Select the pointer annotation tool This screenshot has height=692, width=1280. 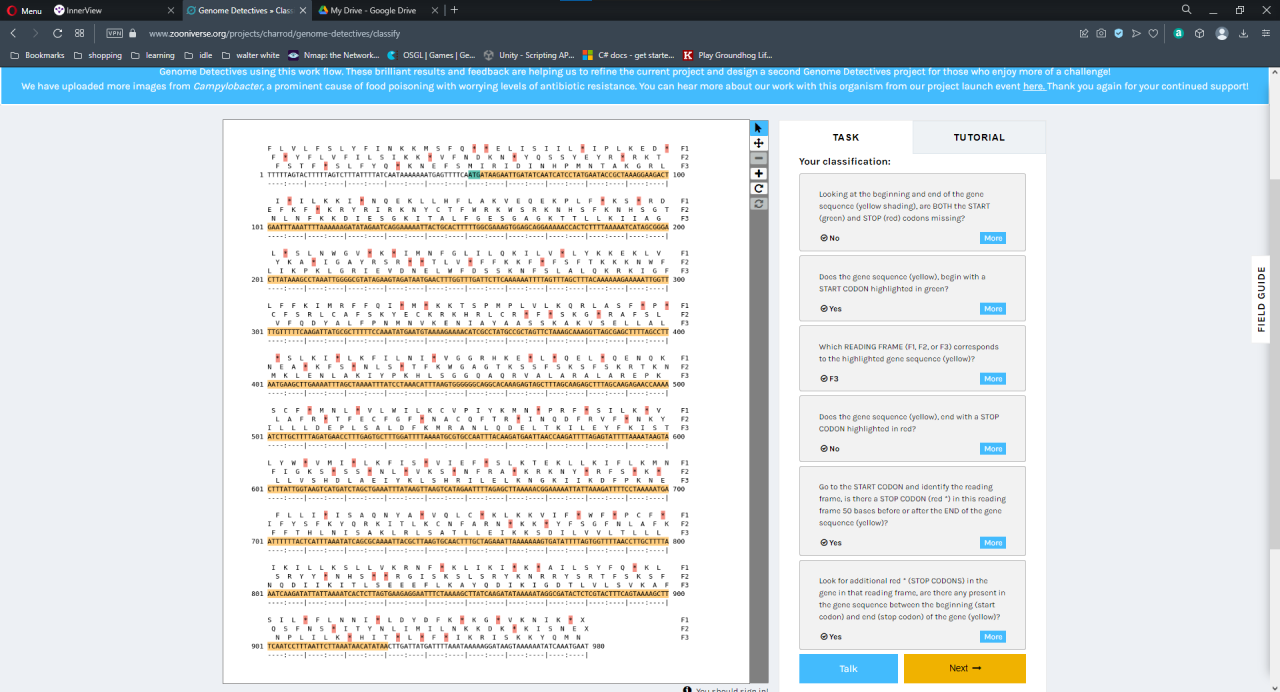tap(759, 127)
